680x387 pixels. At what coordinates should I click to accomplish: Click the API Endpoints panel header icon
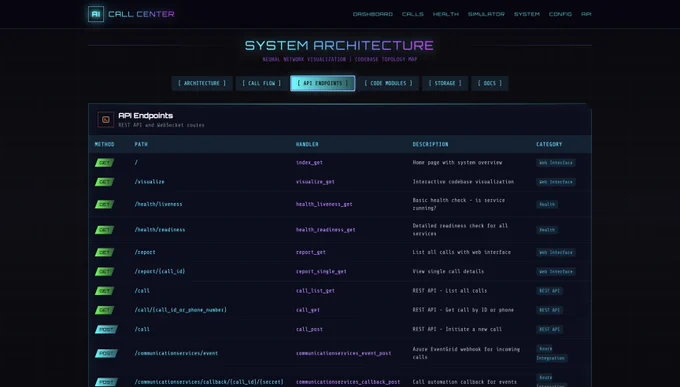[105, 119]
